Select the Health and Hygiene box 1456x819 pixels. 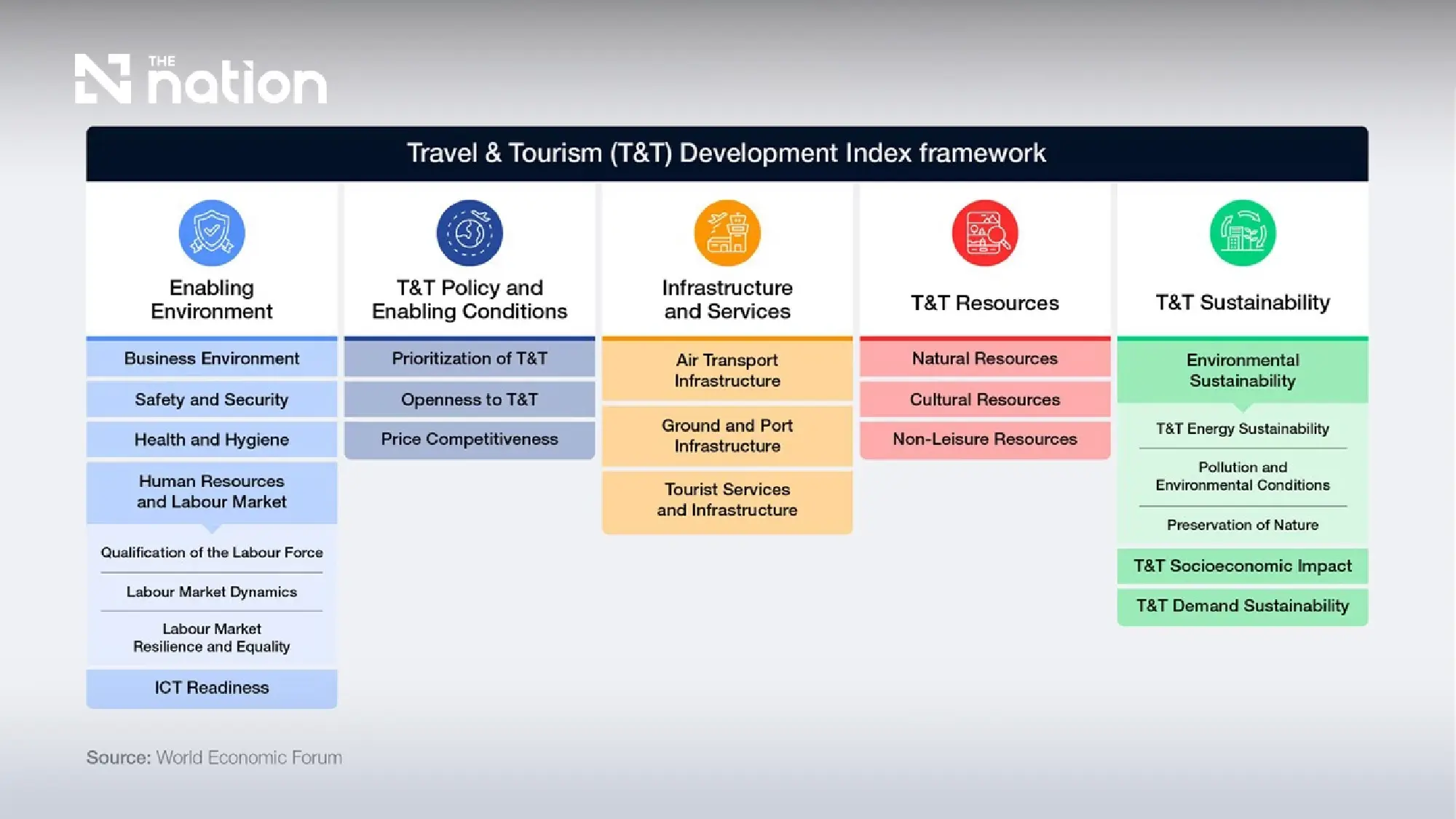212,440
